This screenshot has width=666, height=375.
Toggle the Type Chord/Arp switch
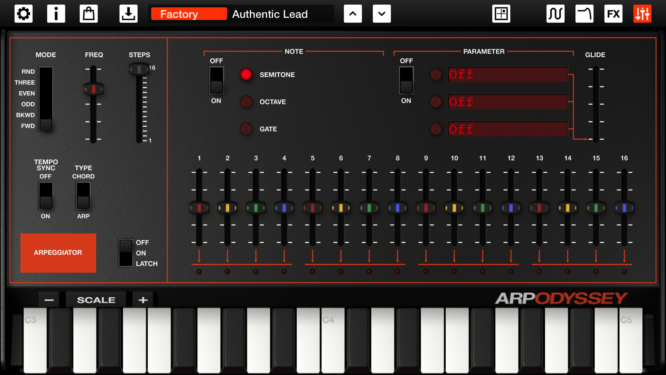coord(83,196)
